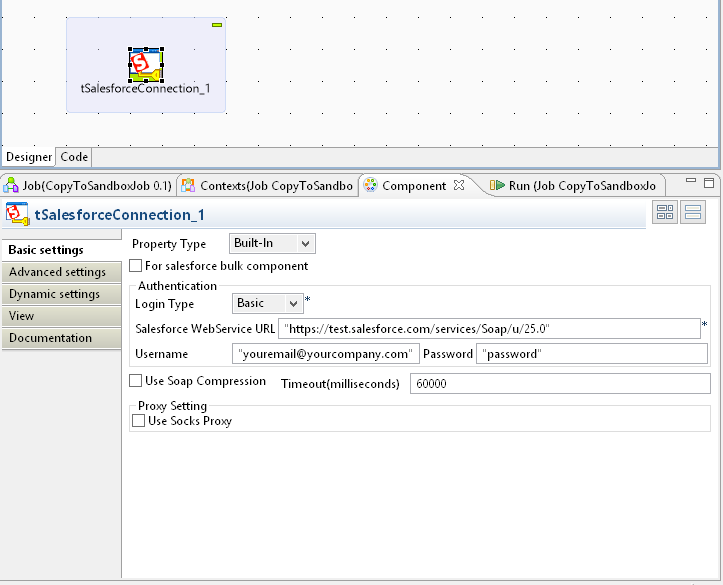Click the tSalesforceConnection_1 title in Component header
Image resolution: width=723 pixels, height=585 pixels.
pyautogui.click(x=119, y=215)
